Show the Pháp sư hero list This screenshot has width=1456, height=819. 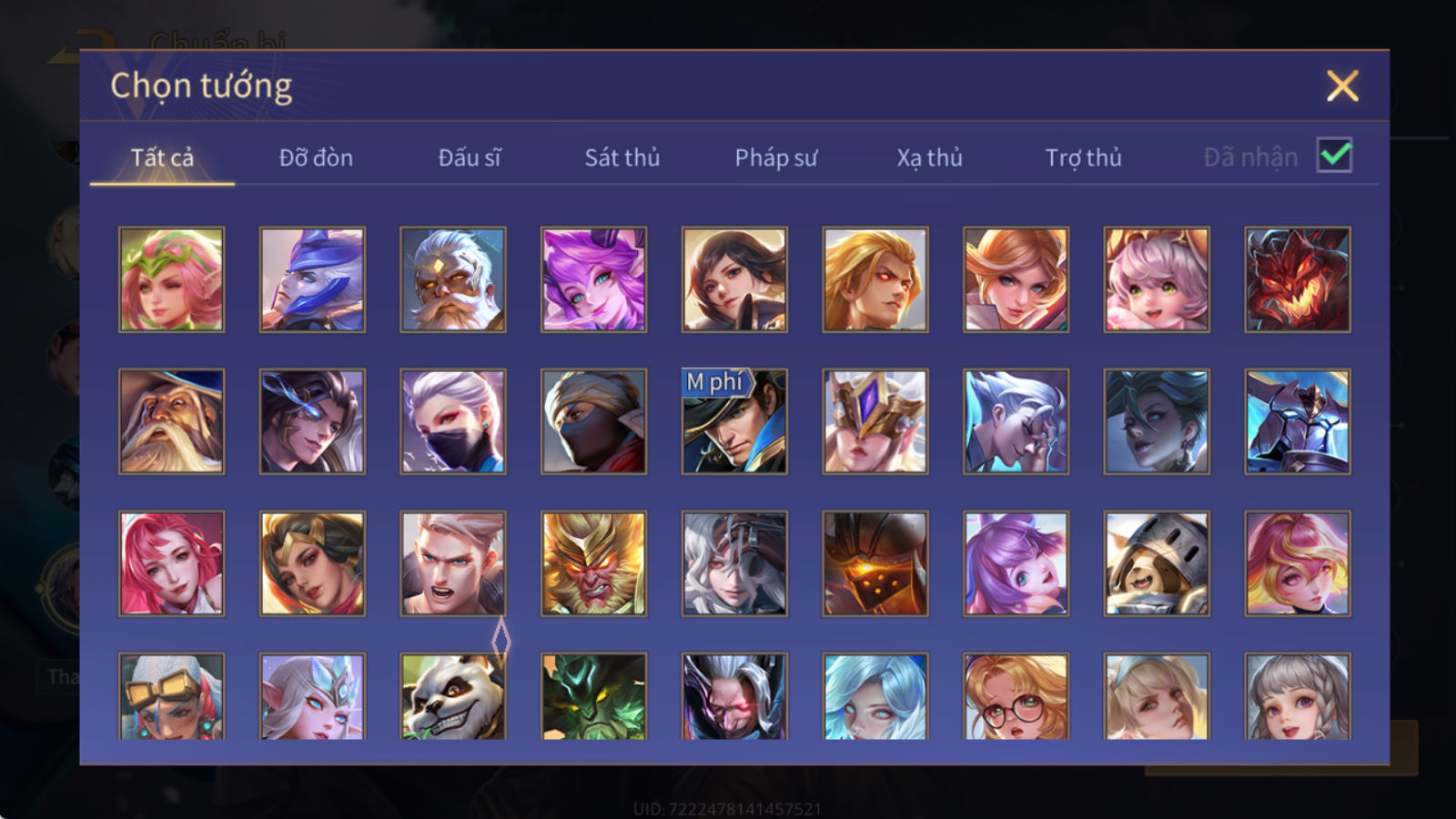[776, 157]
